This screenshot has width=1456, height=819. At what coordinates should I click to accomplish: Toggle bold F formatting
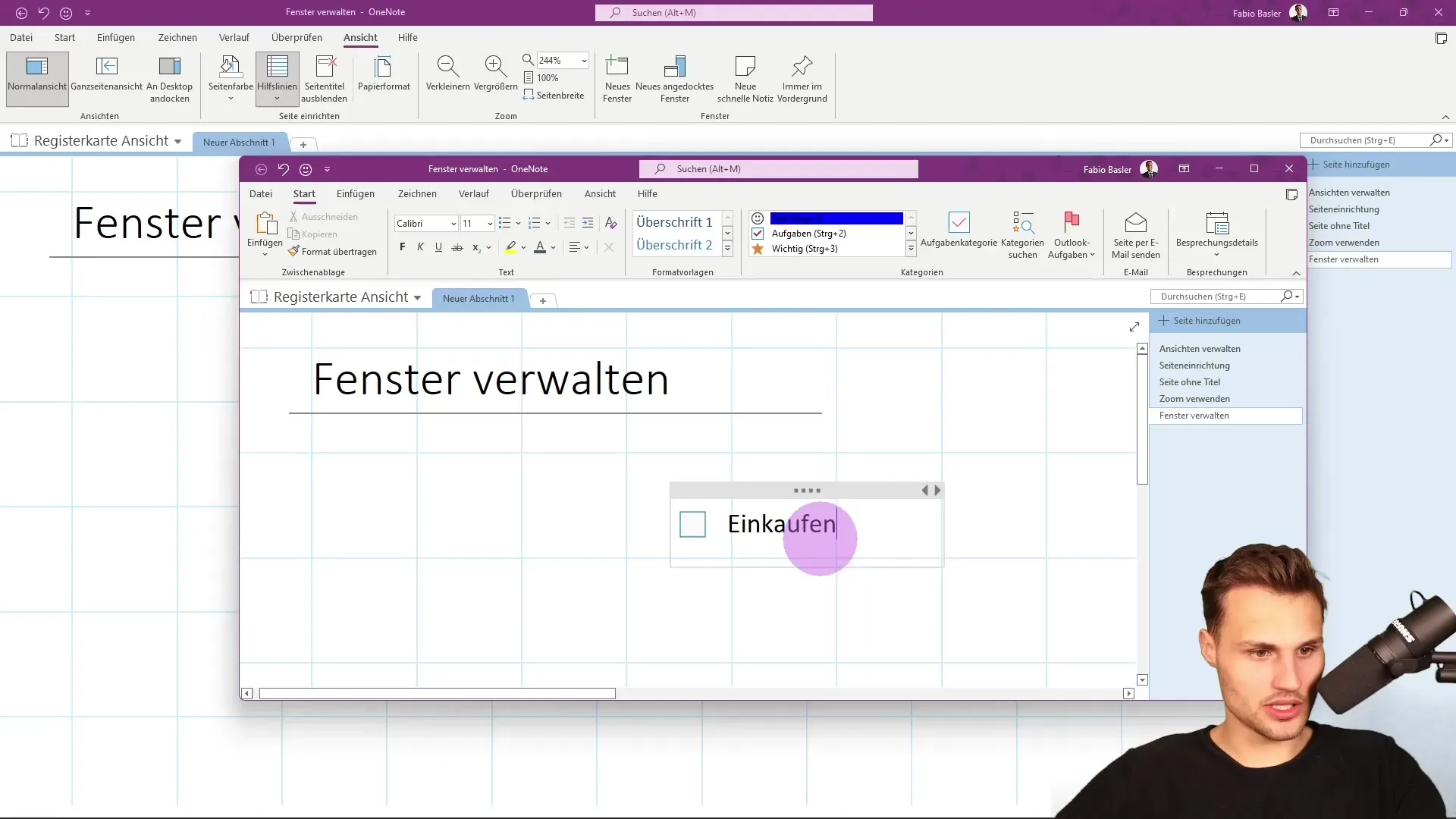402,247
